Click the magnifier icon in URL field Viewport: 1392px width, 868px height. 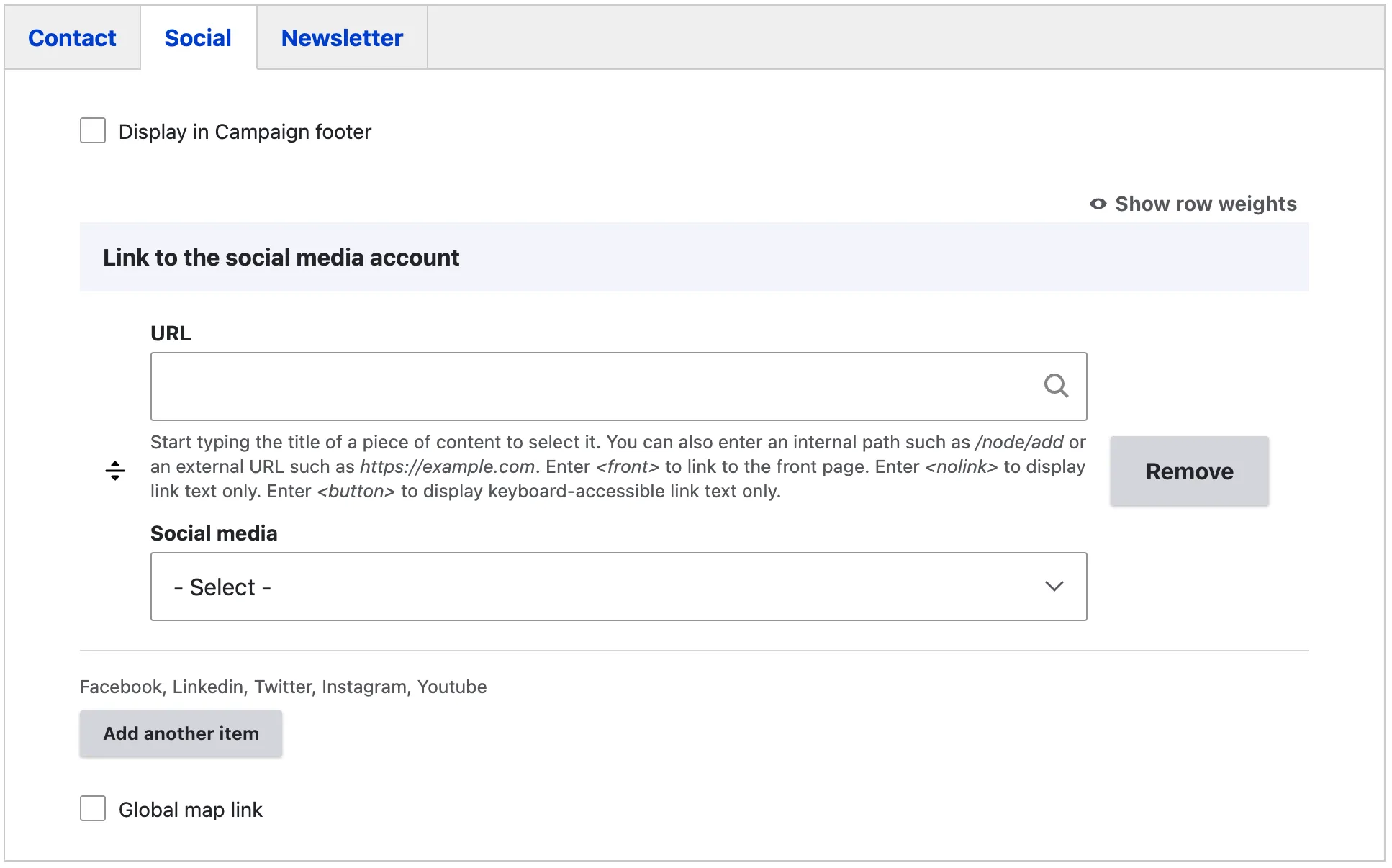point(1056,386)
